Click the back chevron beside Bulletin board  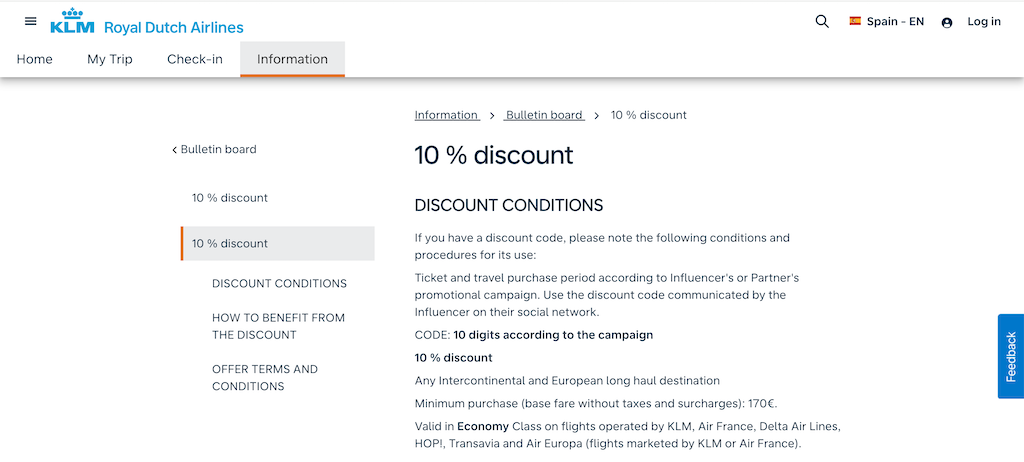pyautogui.click(x=174, y=150)
